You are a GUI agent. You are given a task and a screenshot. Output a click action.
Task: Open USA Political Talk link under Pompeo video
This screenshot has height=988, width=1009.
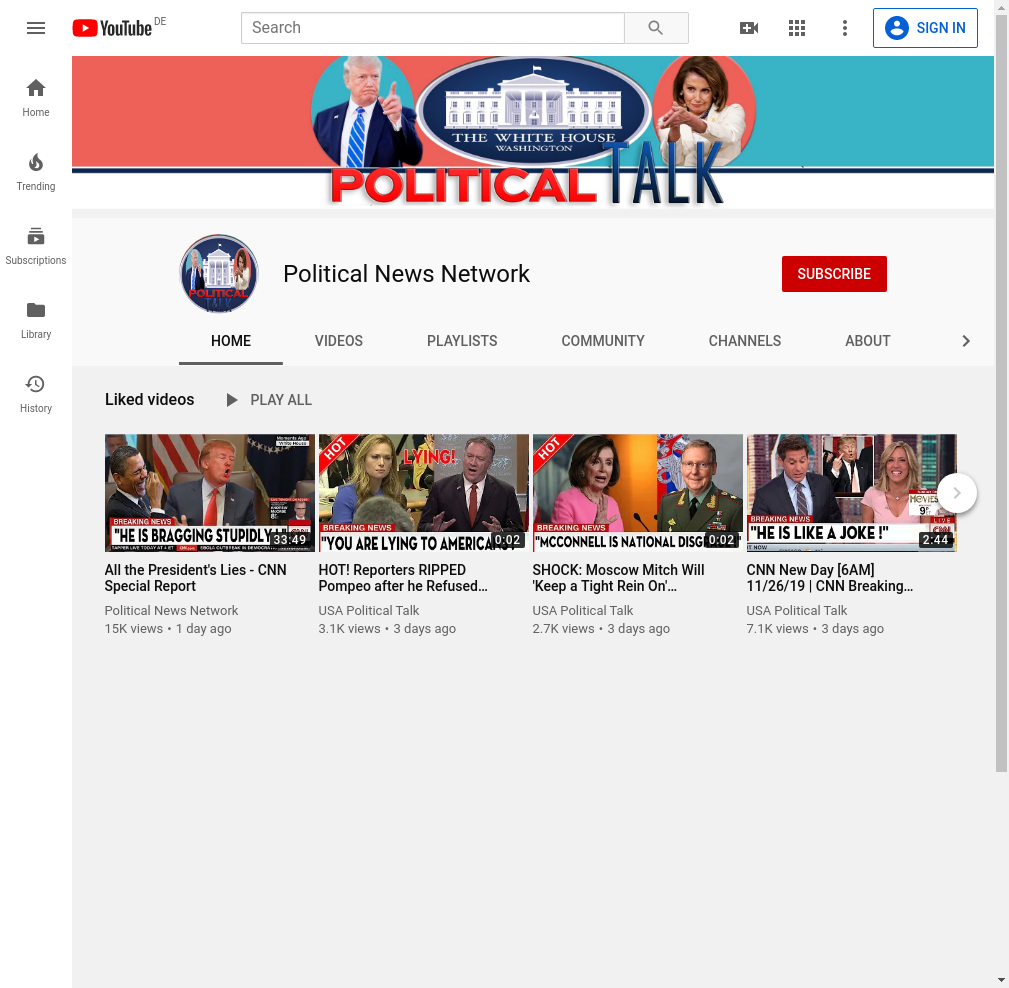(369, 610)
